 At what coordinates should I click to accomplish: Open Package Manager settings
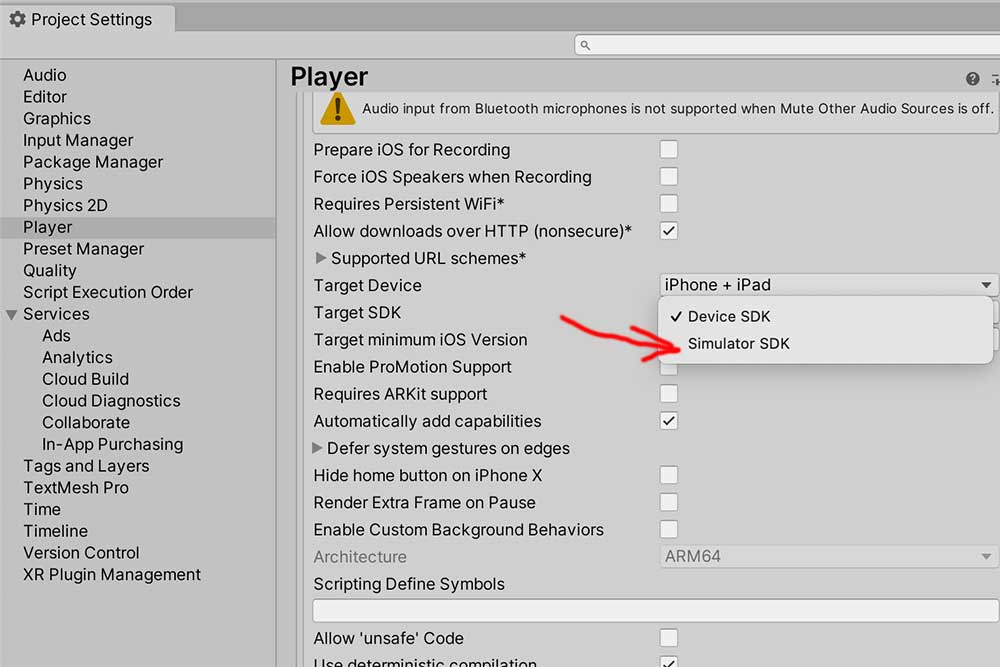click(x=93, y=162)
